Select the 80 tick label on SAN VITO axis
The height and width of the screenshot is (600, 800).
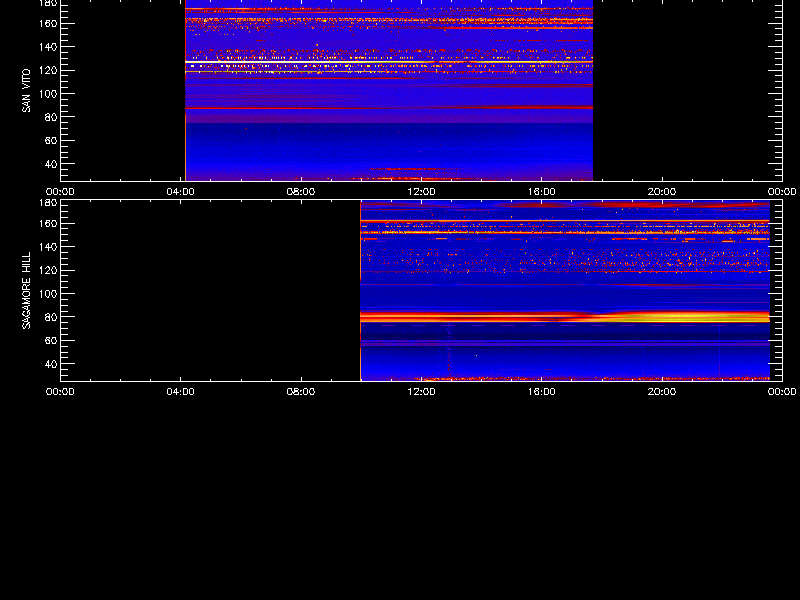click(53, 117)
